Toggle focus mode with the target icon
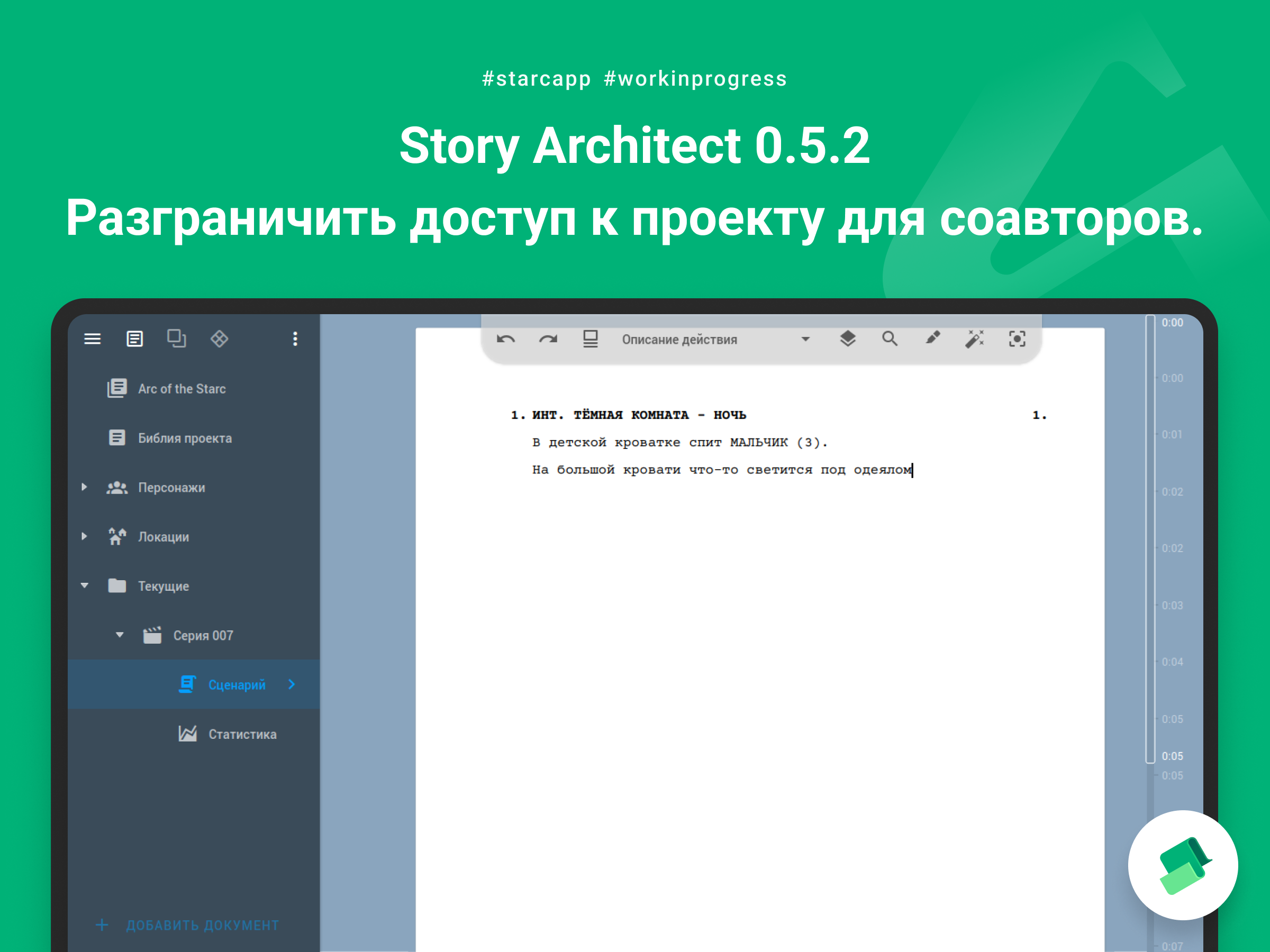The image size is (1270, 952). click(1017, 339)
